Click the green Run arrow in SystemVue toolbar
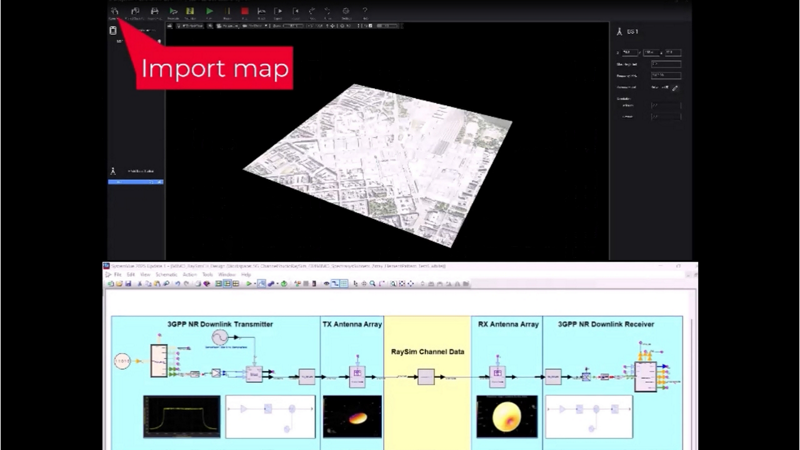The image size is (800, 450). coord(249,284)
